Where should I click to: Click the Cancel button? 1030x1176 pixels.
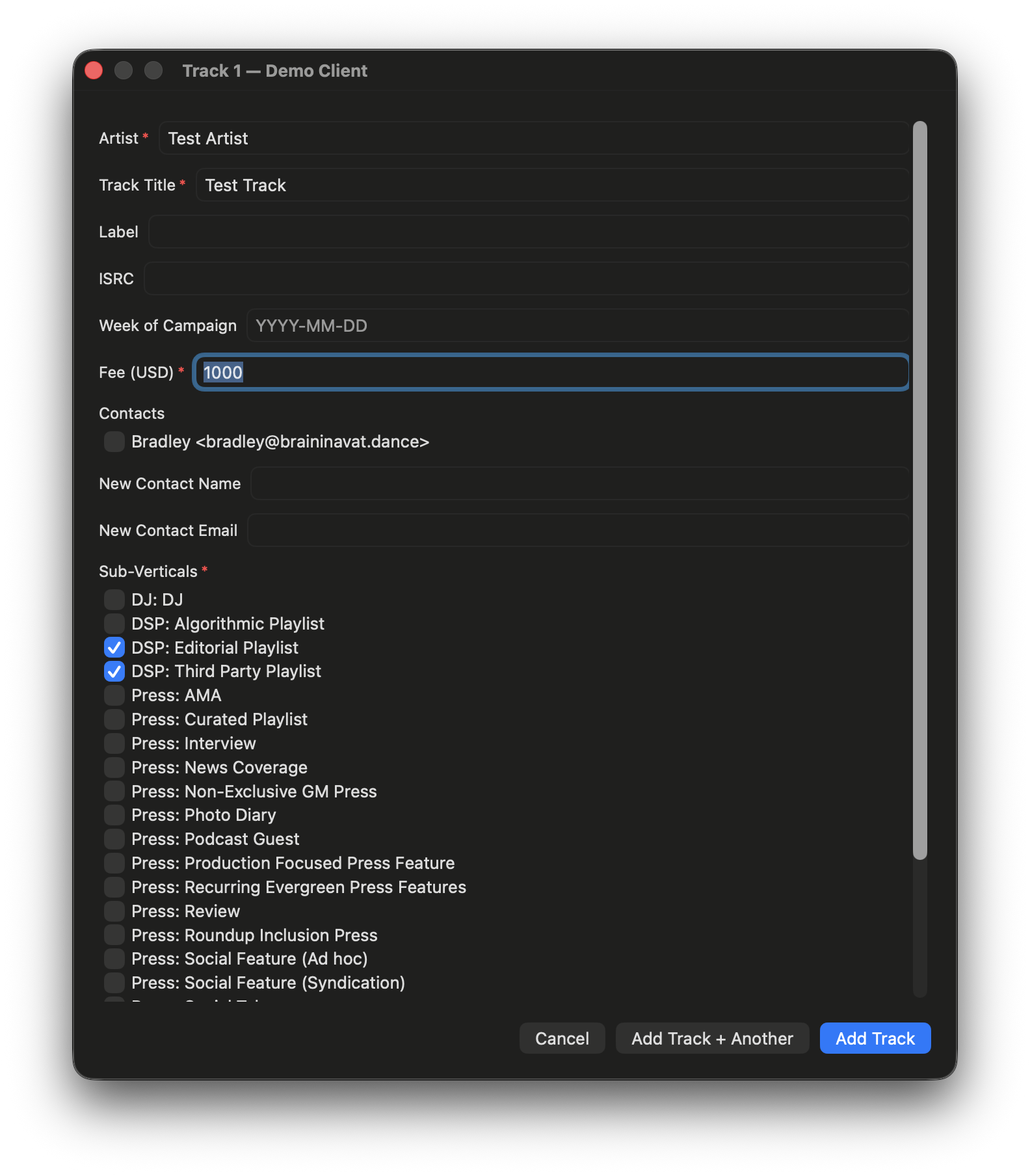coord(562,1038)
